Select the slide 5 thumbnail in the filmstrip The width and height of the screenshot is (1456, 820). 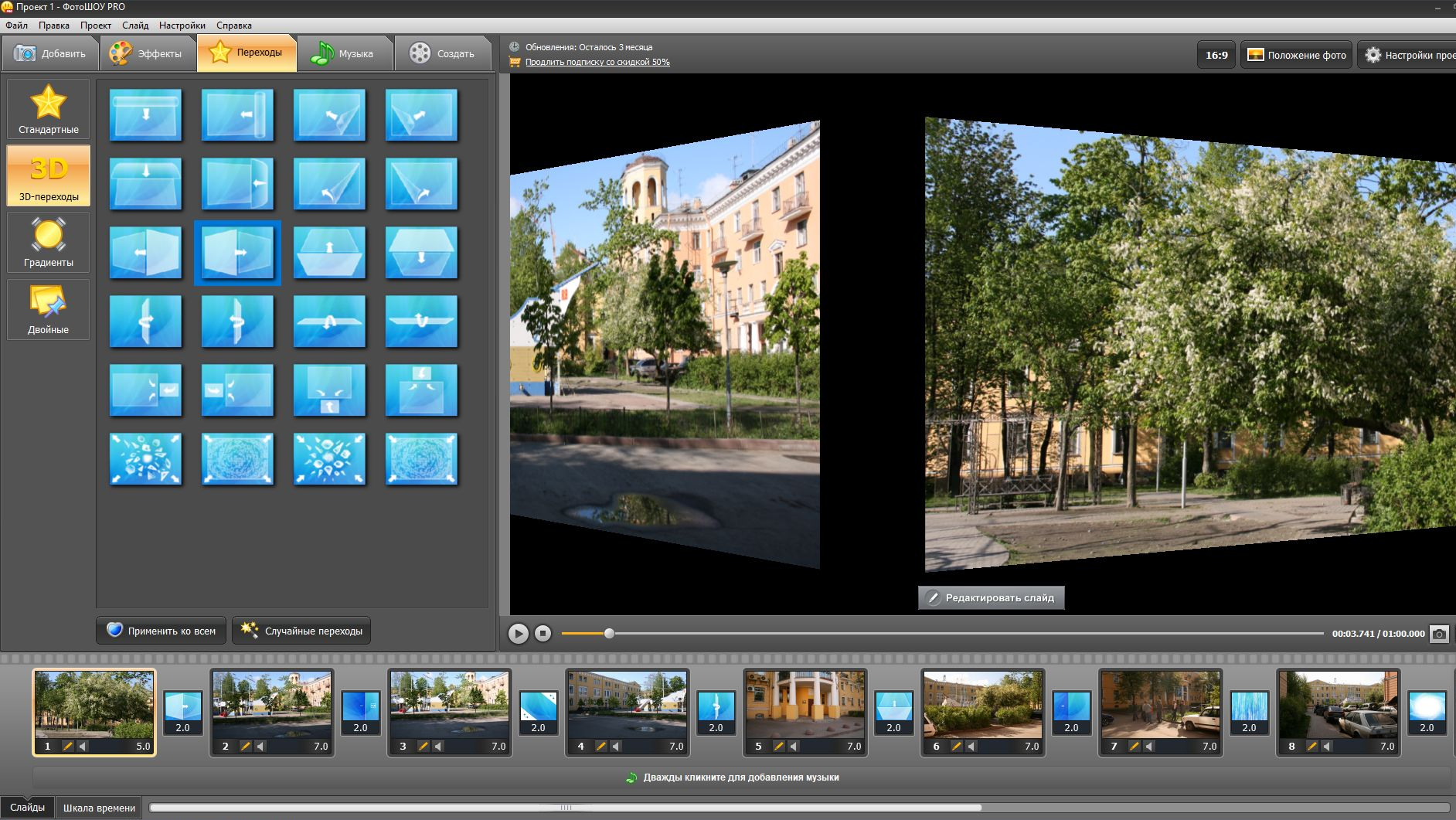(805, 704)
